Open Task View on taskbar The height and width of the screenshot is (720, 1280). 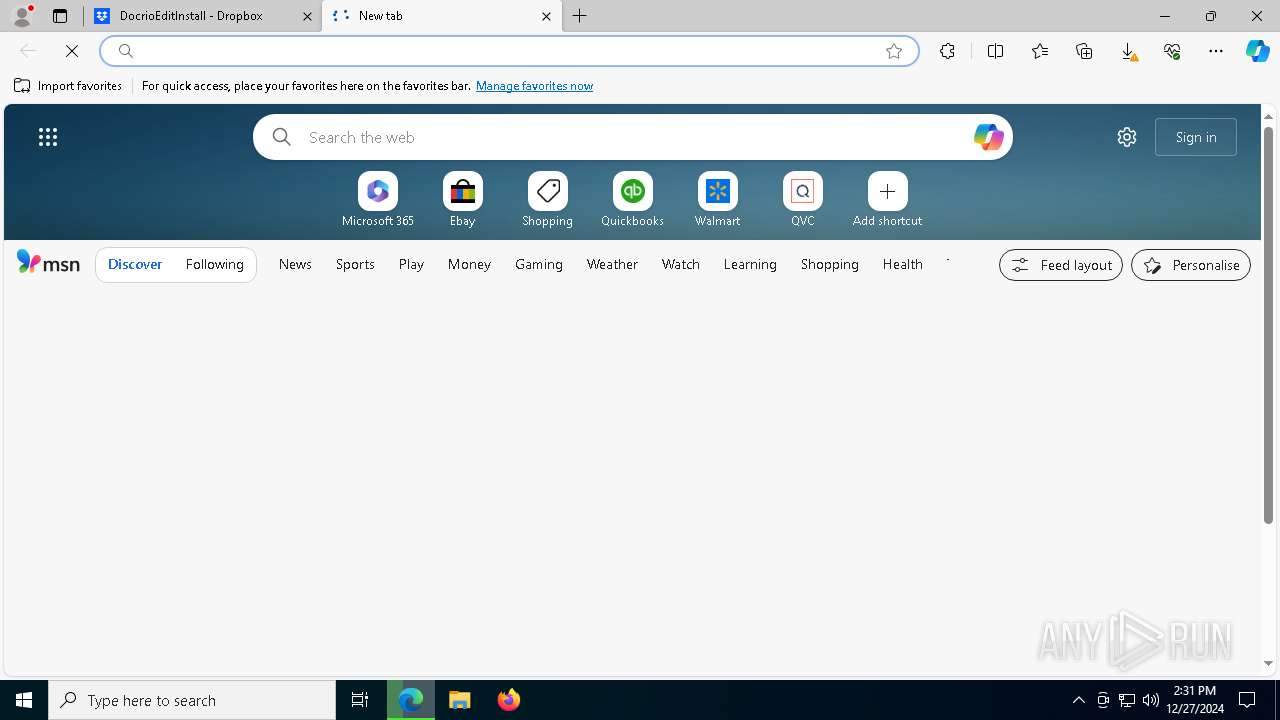pyautogui.click(x=360, y=700)
